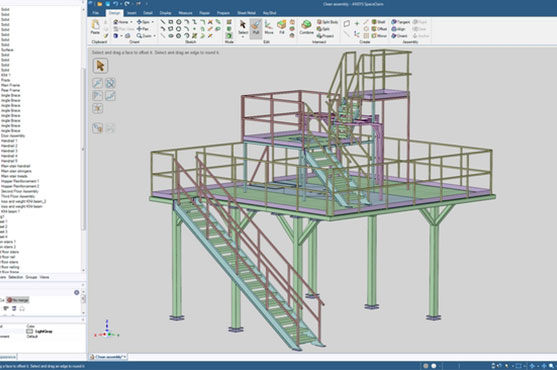Click the LightGray color swatch
This screenshot has width=557, height=370.
click(x=30, y=331)
